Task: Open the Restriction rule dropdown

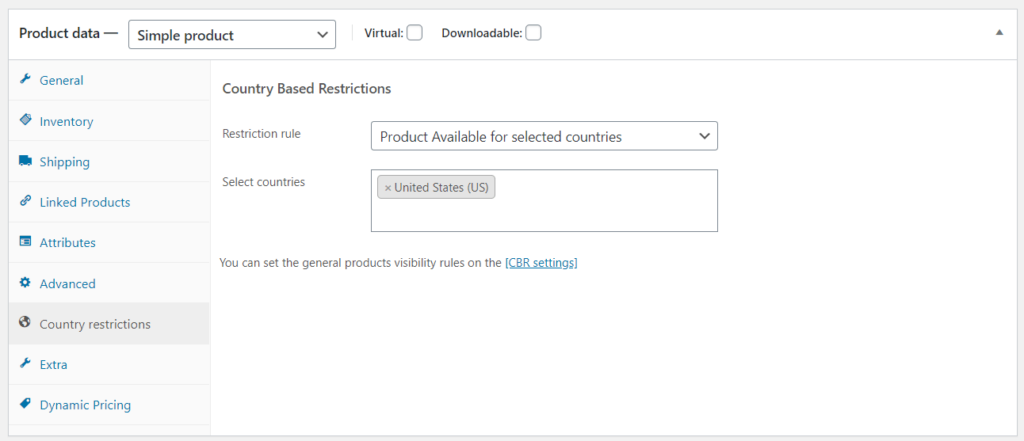Action: pos(544,136)
